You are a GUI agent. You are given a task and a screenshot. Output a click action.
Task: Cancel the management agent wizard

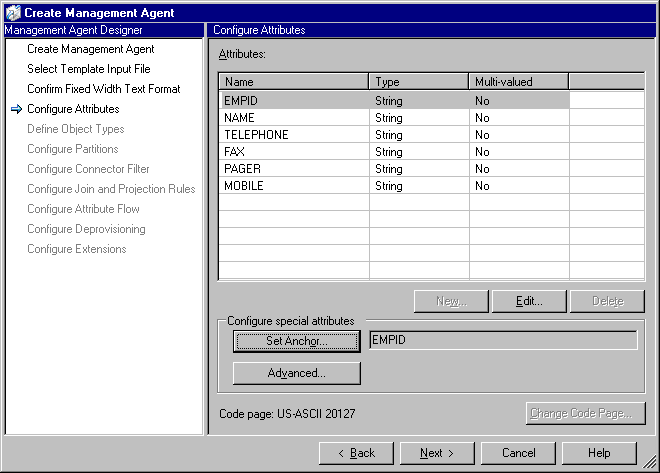pyautogui.click(x=519, y=453)
